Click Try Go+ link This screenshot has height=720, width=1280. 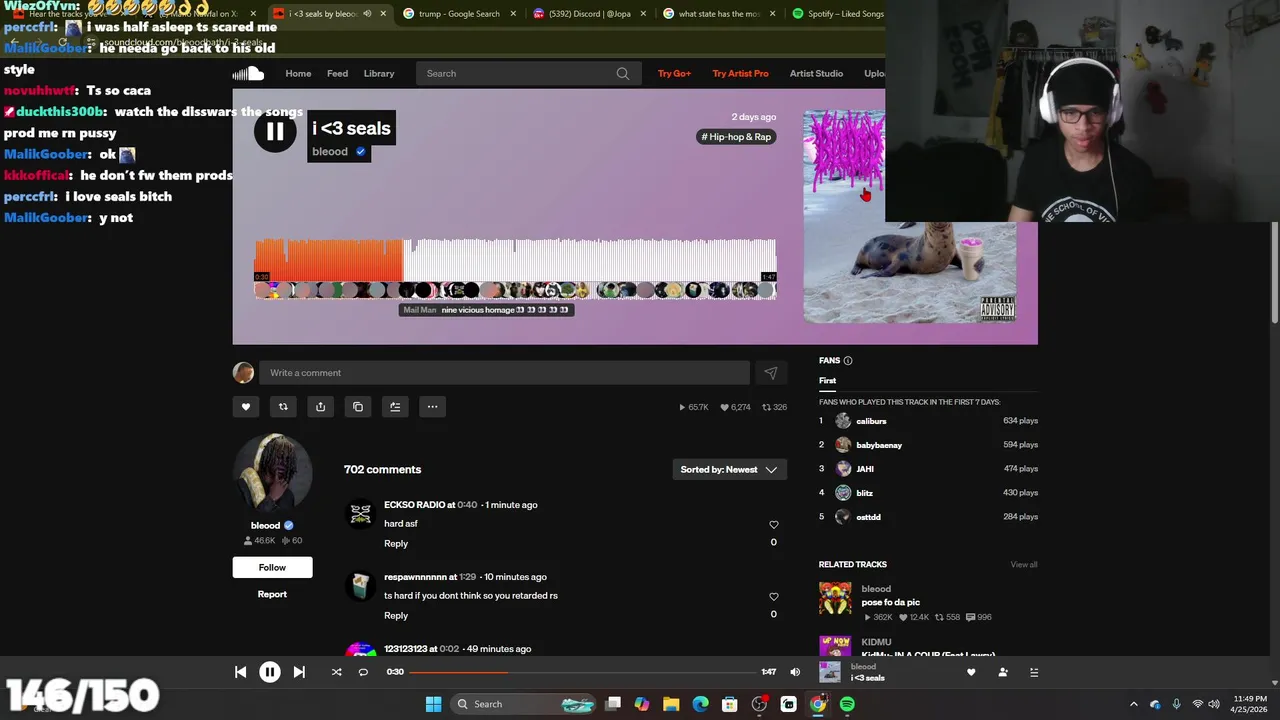(x=674, y=73)
